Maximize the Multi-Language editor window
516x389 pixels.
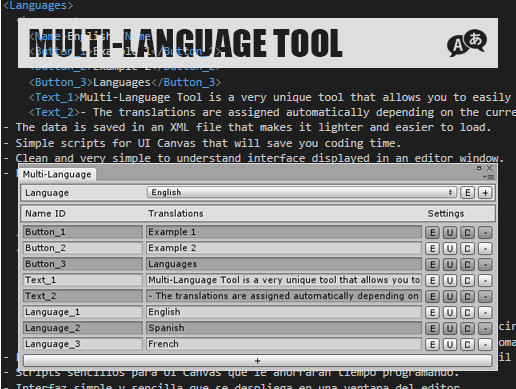click(x=479, y=168)
